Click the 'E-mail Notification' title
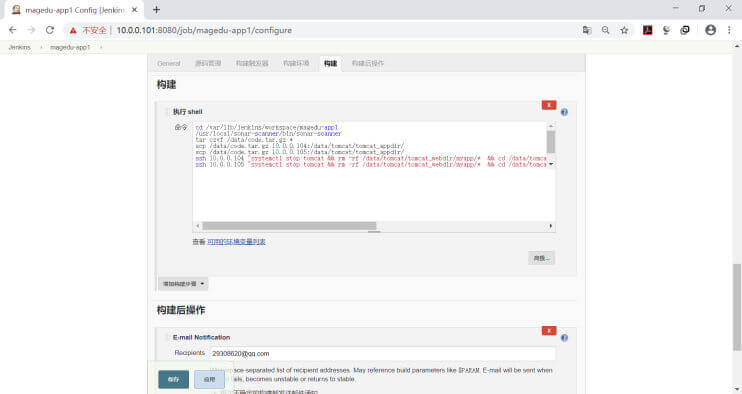Viewport: 742px width, 394px height. [201, 338]
